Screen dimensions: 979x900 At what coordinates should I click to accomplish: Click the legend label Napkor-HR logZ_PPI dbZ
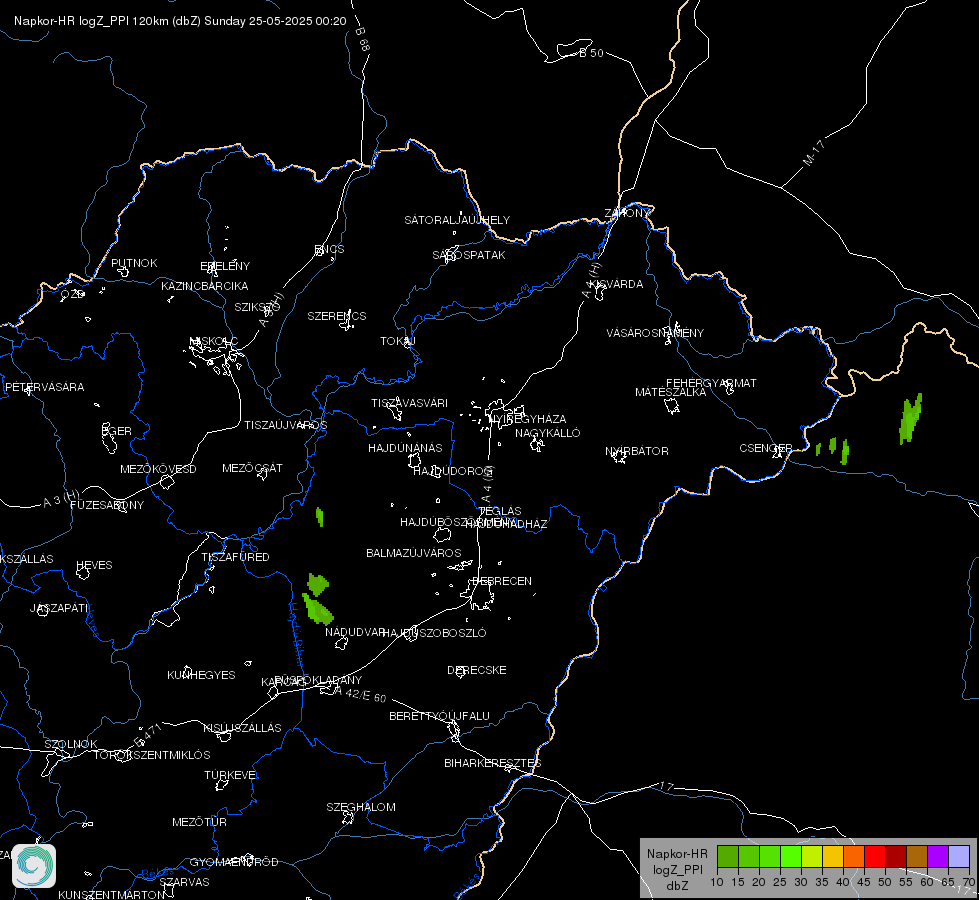(677, 869)
